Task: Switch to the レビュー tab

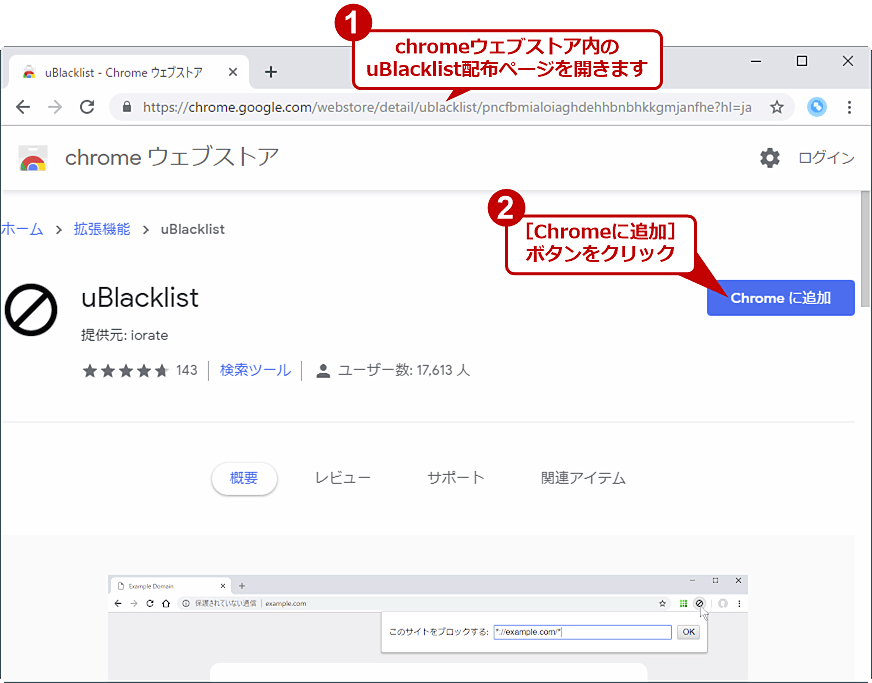Action: [343, 478]
